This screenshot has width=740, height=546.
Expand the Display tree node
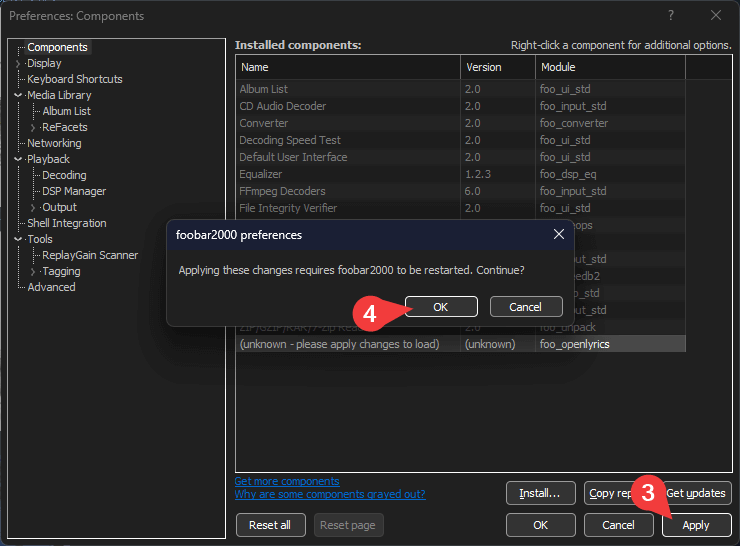tap(18, 63)
